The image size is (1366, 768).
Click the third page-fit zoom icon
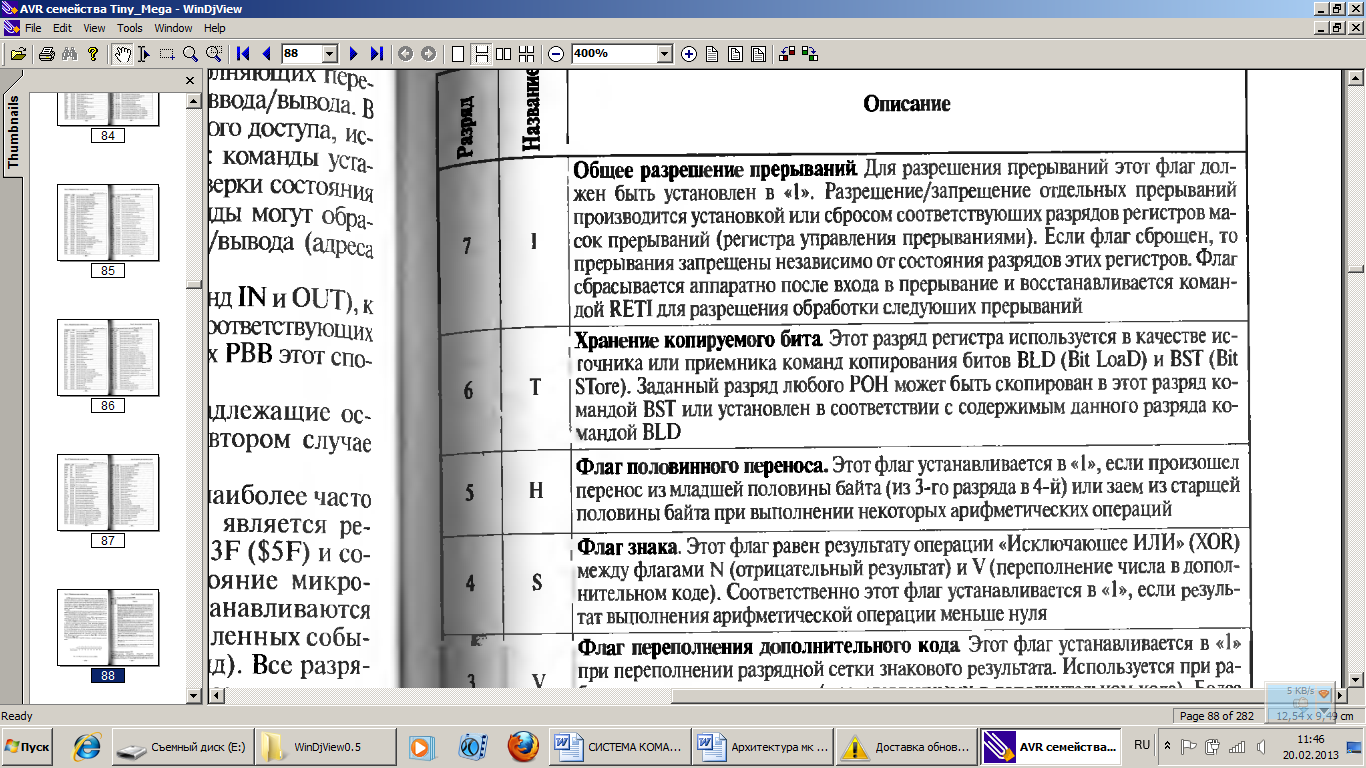point(758,54)
